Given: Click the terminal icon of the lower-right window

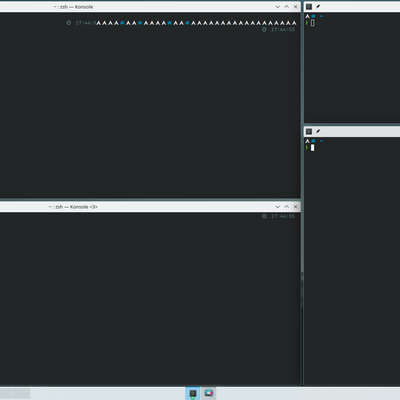Looking at the screenshot, I should [309, 131].
